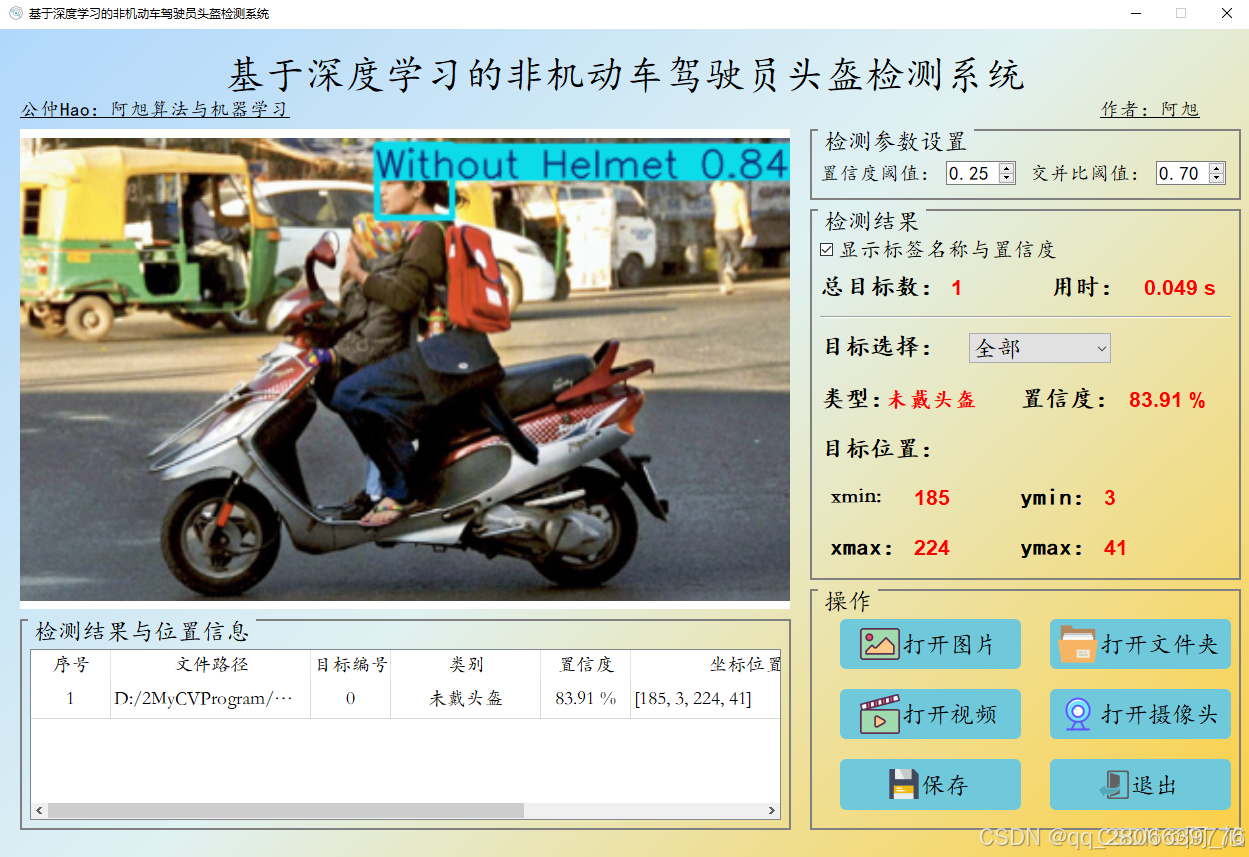The width and height of the screenshot is (1249, 857).
Task: Select table cell 未戴头盔 in 类别 column
Action: click(466, 698)
